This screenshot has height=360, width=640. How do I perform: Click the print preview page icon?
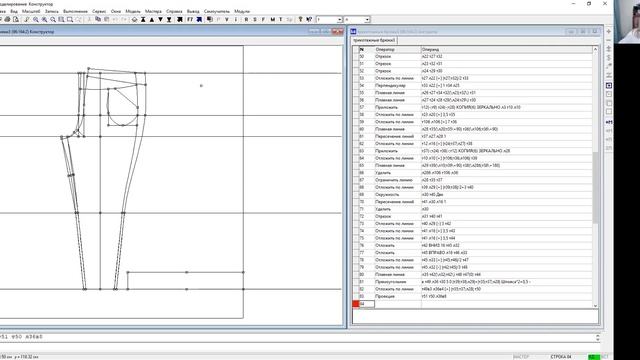16,19
